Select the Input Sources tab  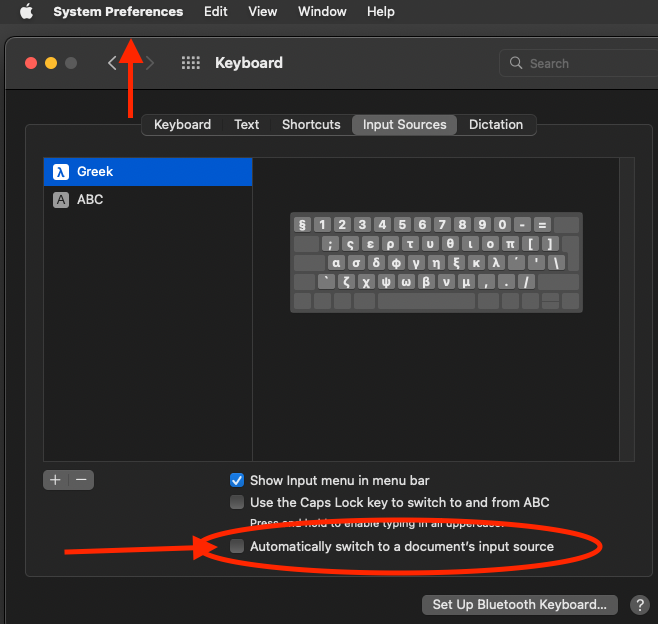pos(405,125)
